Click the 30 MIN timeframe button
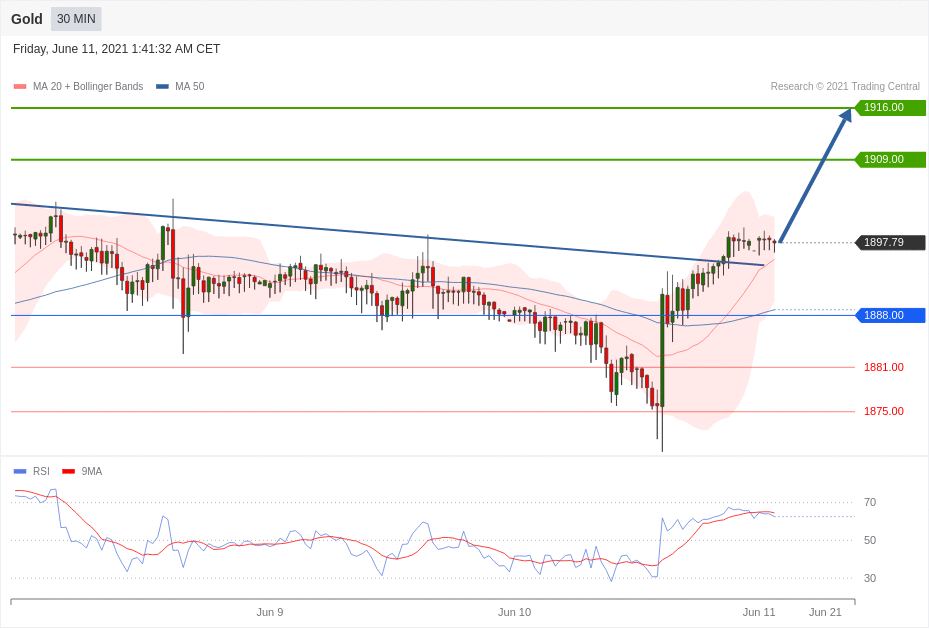The width and height of the screenshot is (929, 629). coord(76,19)
